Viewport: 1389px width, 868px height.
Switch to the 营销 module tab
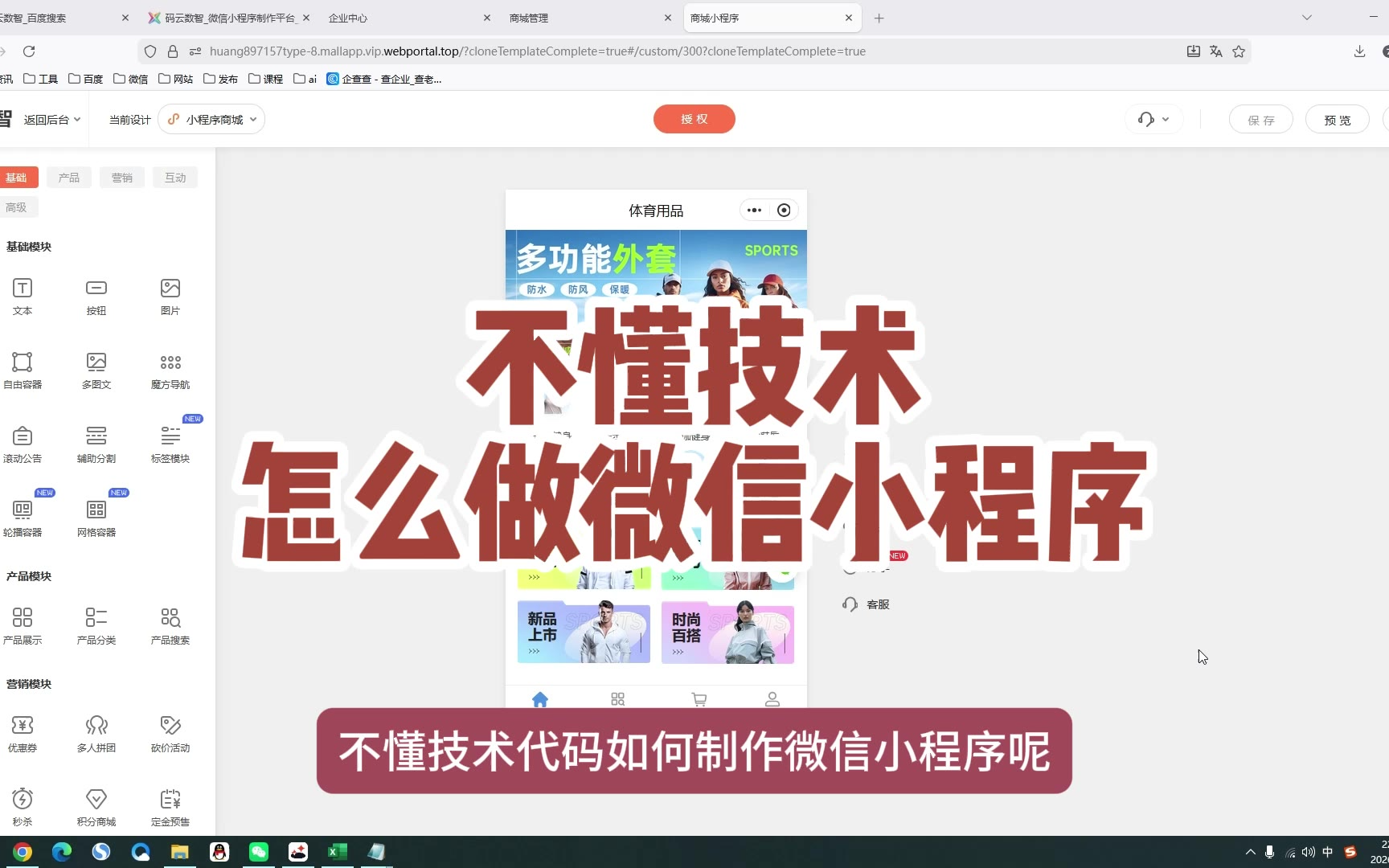click(x=122, y=178)
